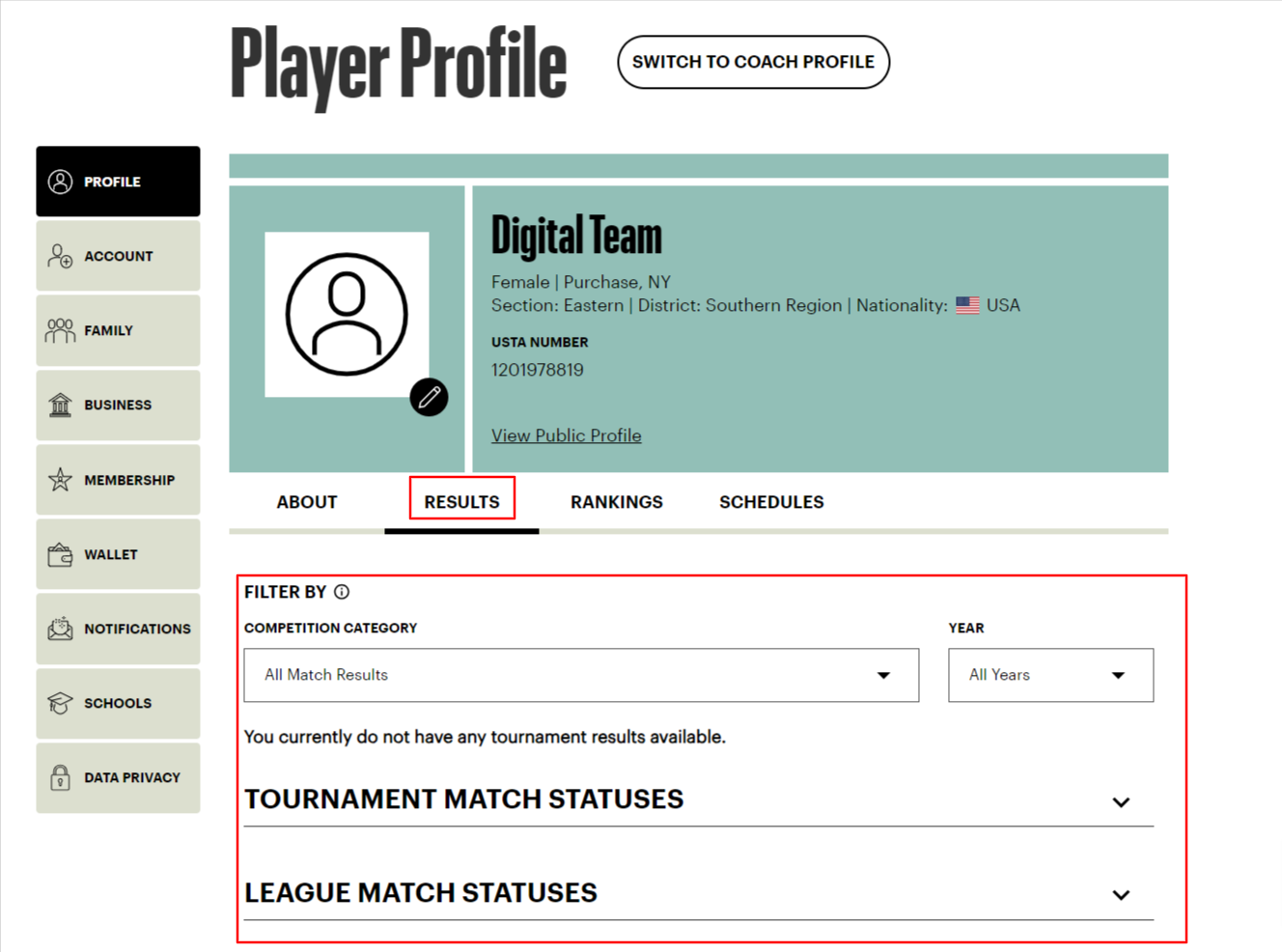Edit profile photo with pencil icon
Screen dimensions: 1282x952
(x=429, y=397)
